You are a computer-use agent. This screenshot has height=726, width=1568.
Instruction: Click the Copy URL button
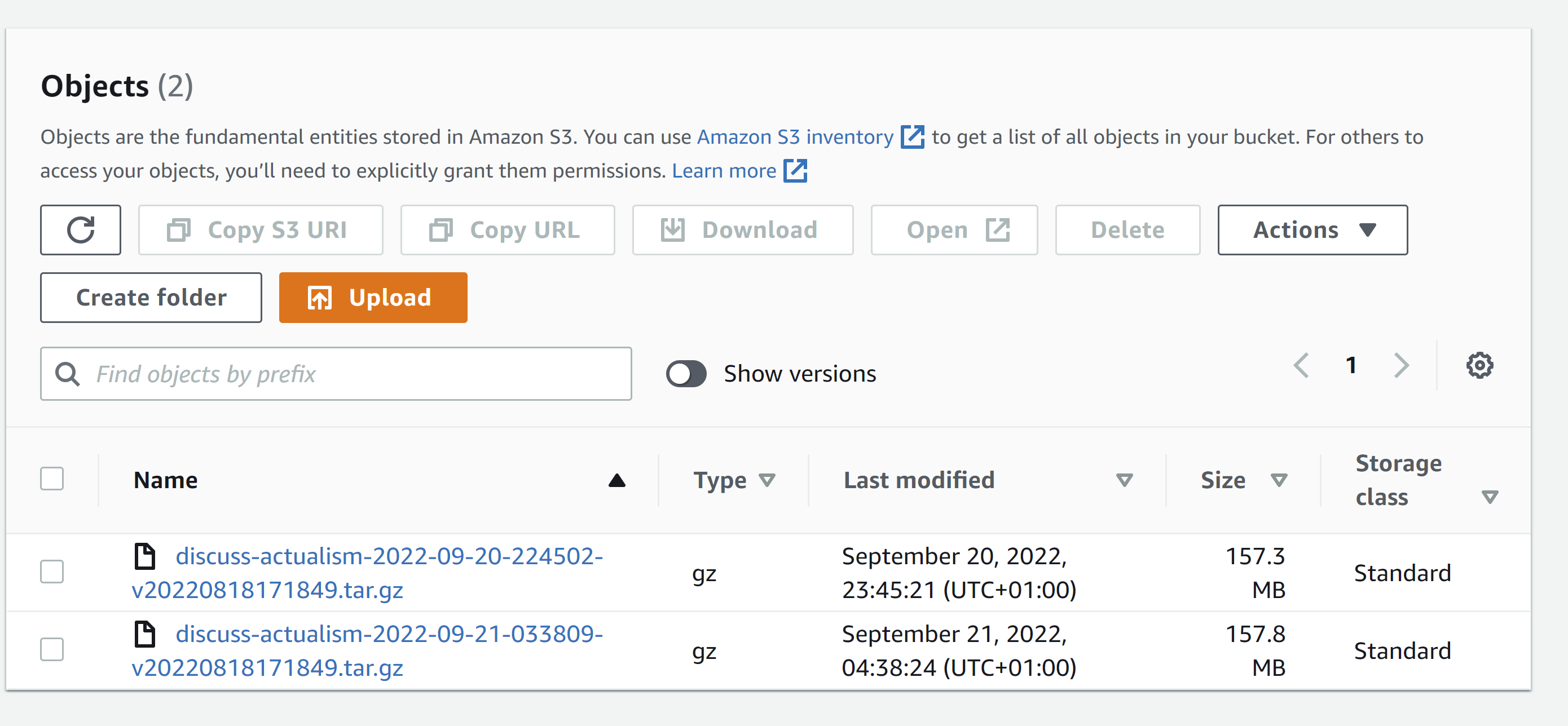[x=508, y=230]
